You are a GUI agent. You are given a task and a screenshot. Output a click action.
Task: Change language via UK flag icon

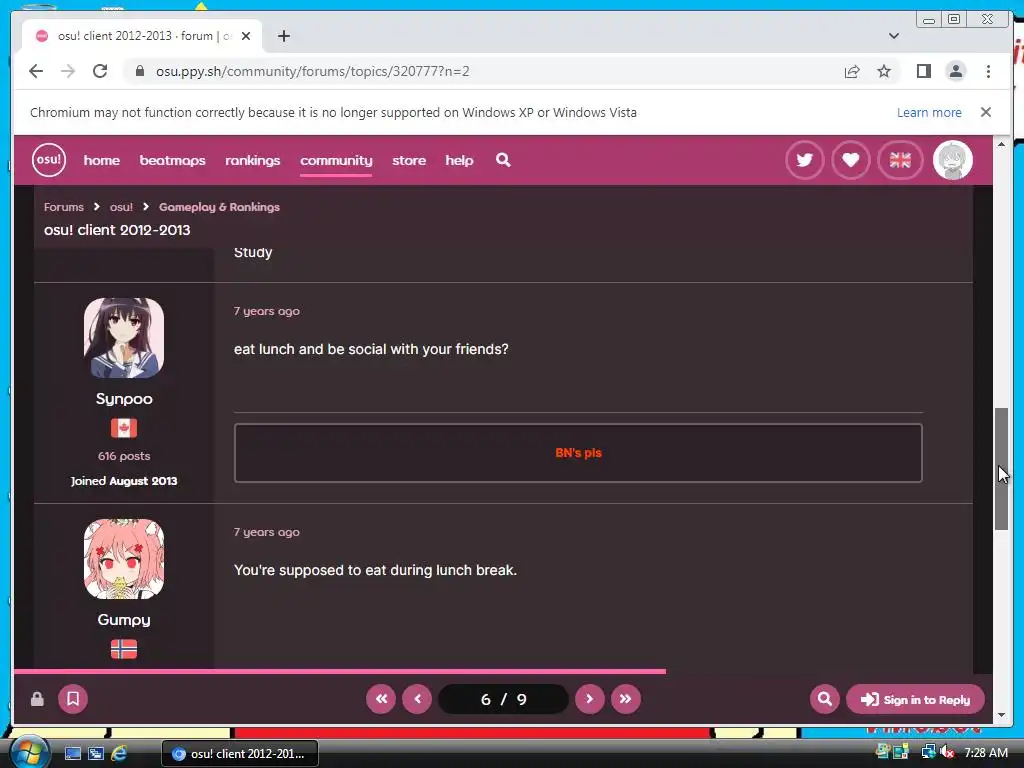pyautogui.click(x=900, y=160)
